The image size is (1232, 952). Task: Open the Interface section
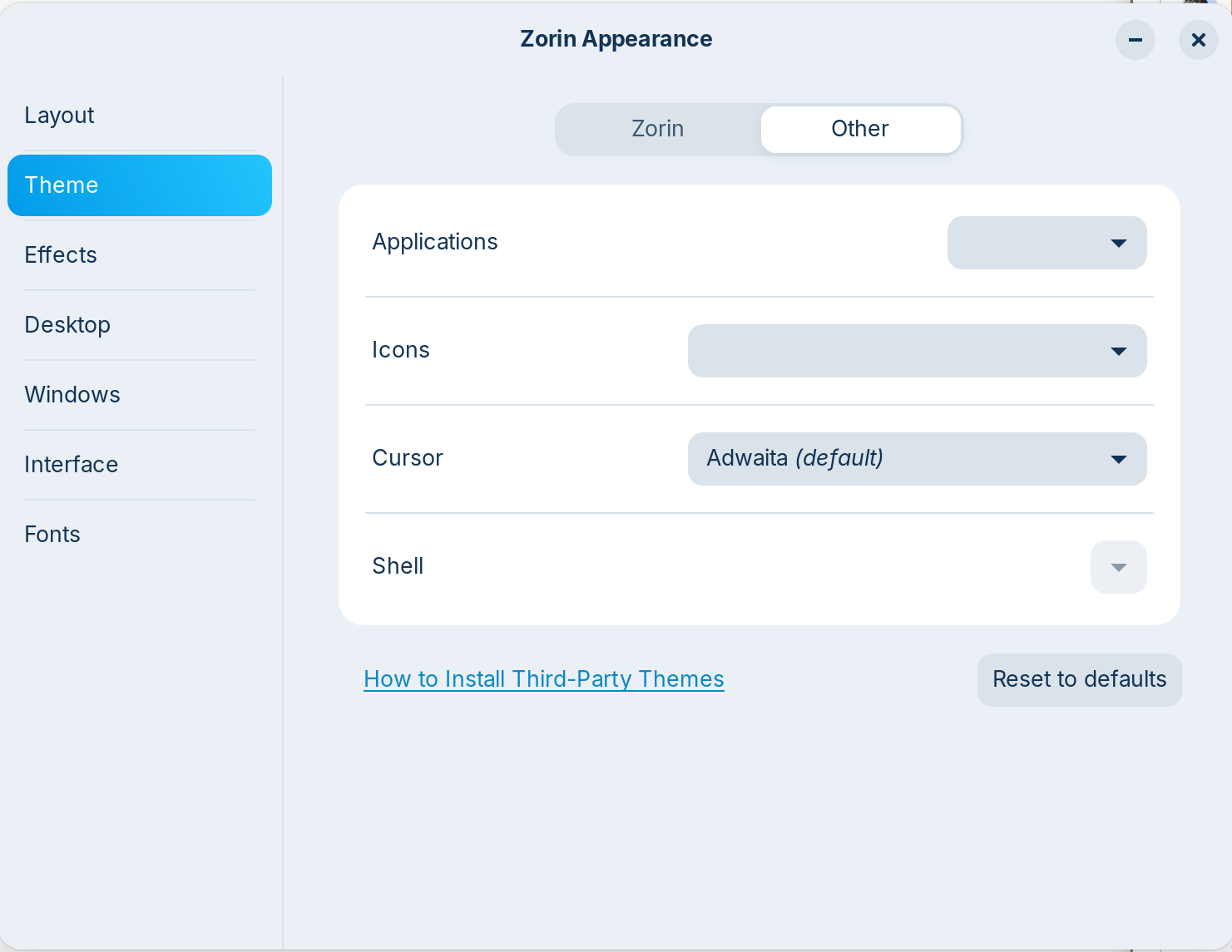click(x=72, y=465)
